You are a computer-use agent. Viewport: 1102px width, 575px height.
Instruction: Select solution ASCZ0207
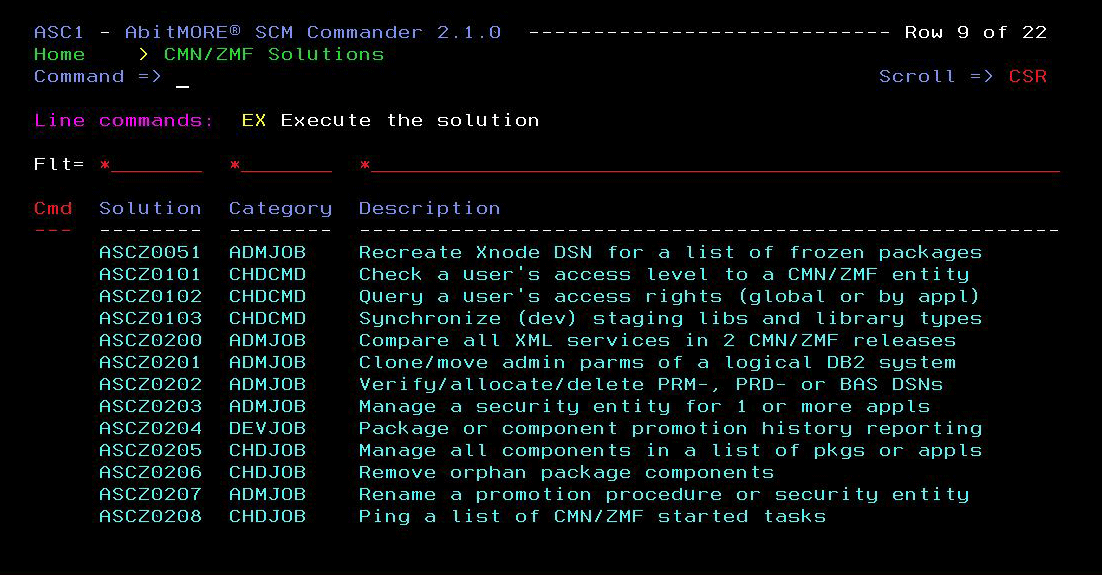click(150, 494)
